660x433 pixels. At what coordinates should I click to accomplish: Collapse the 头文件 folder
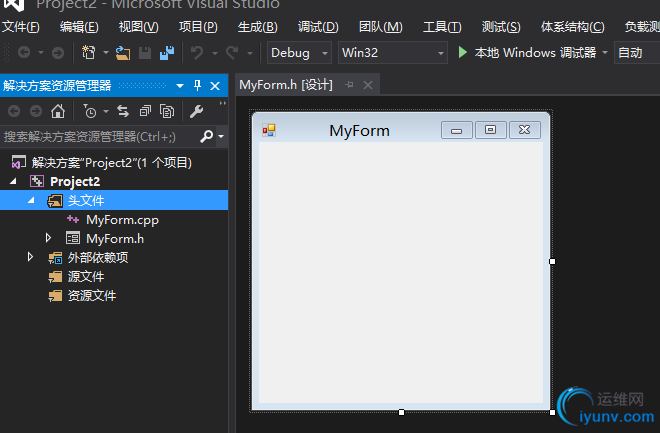point(31,200)
